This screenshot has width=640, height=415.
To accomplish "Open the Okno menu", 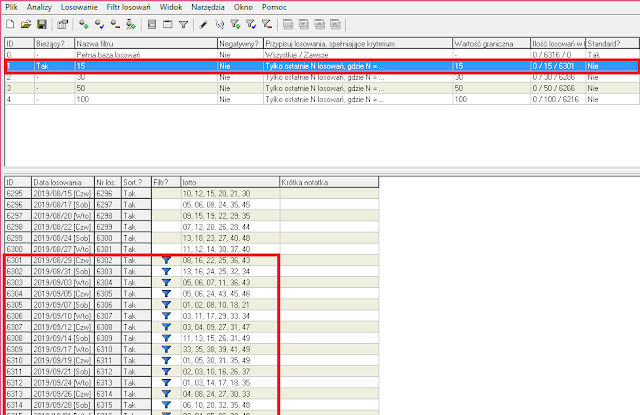I will (x=243, y=7).
